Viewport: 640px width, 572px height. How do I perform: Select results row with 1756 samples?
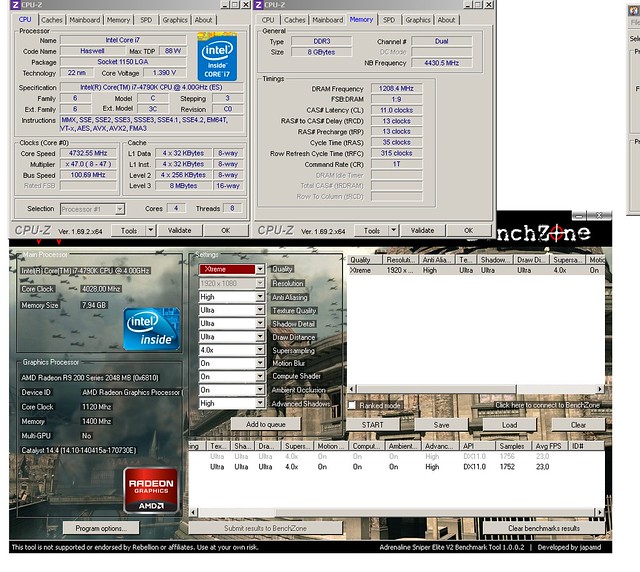click(x=397, y=456)
